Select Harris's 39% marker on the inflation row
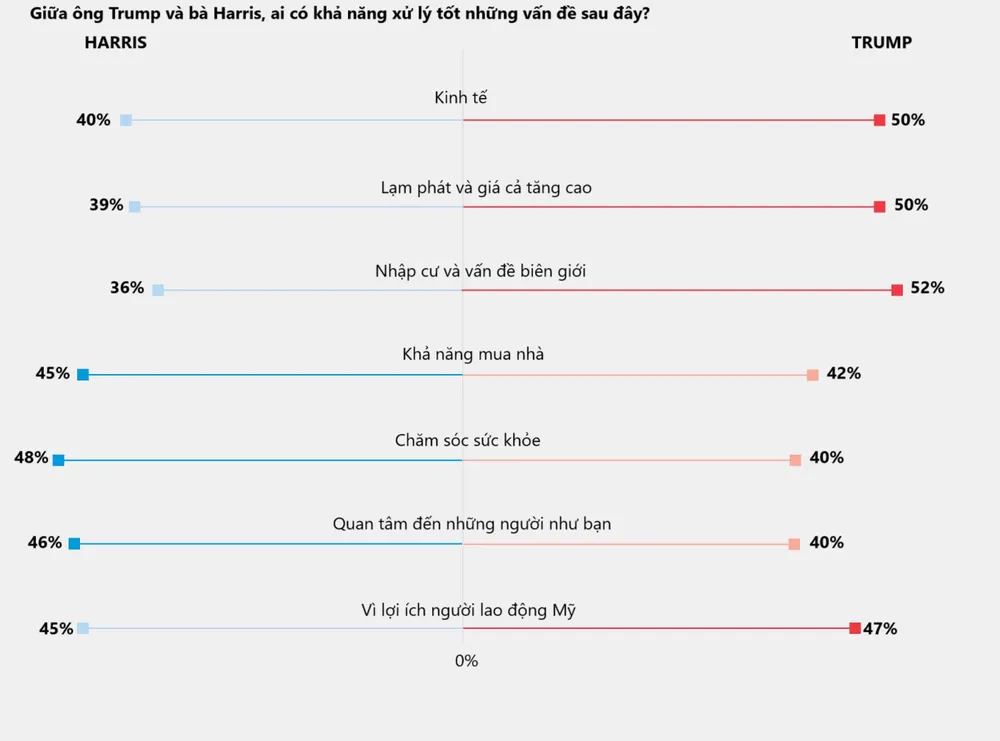This screenshot has width=1000, height=741. [x=135, y=207]
